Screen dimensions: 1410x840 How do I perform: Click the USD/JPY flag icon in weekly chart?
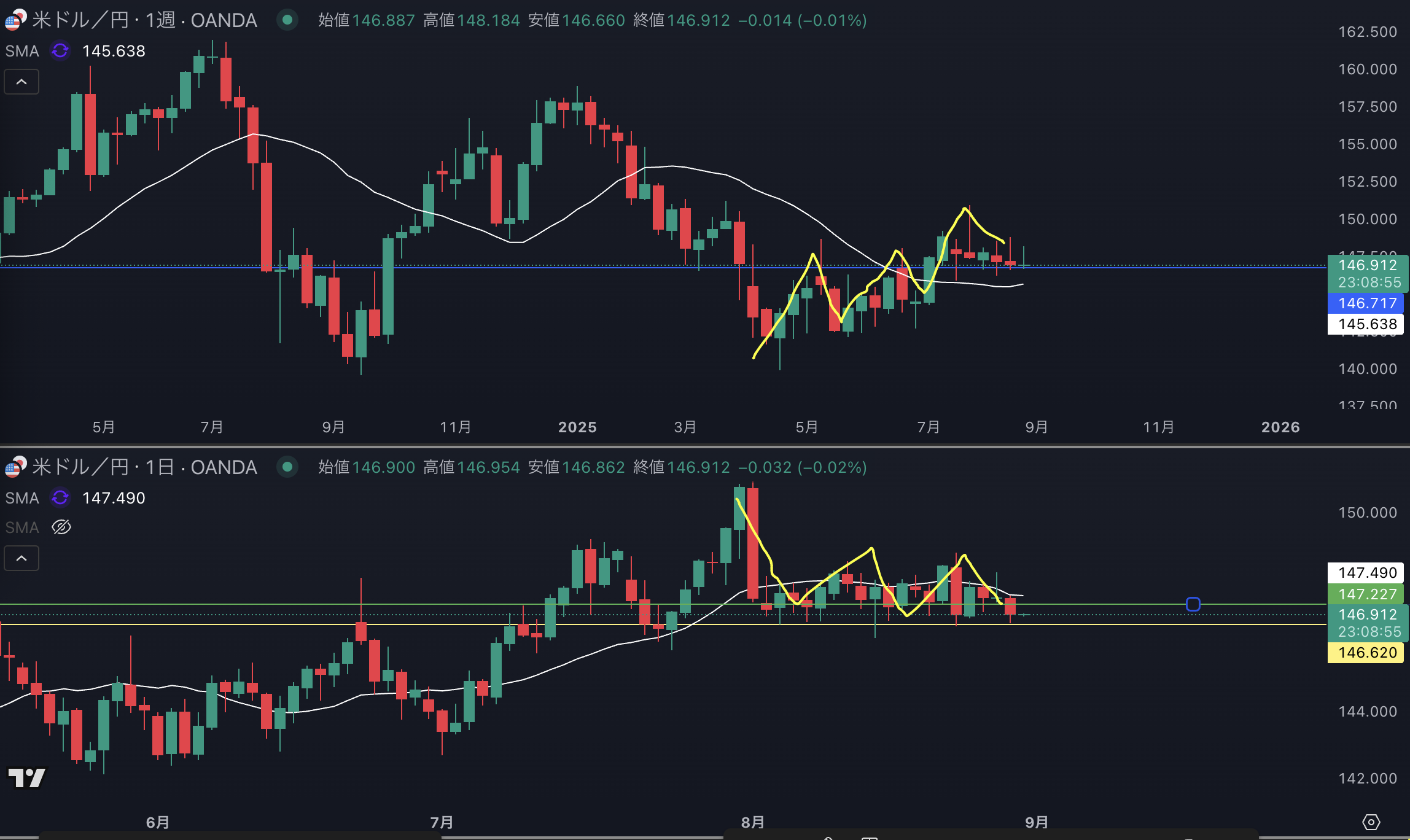tap(15, 20)
